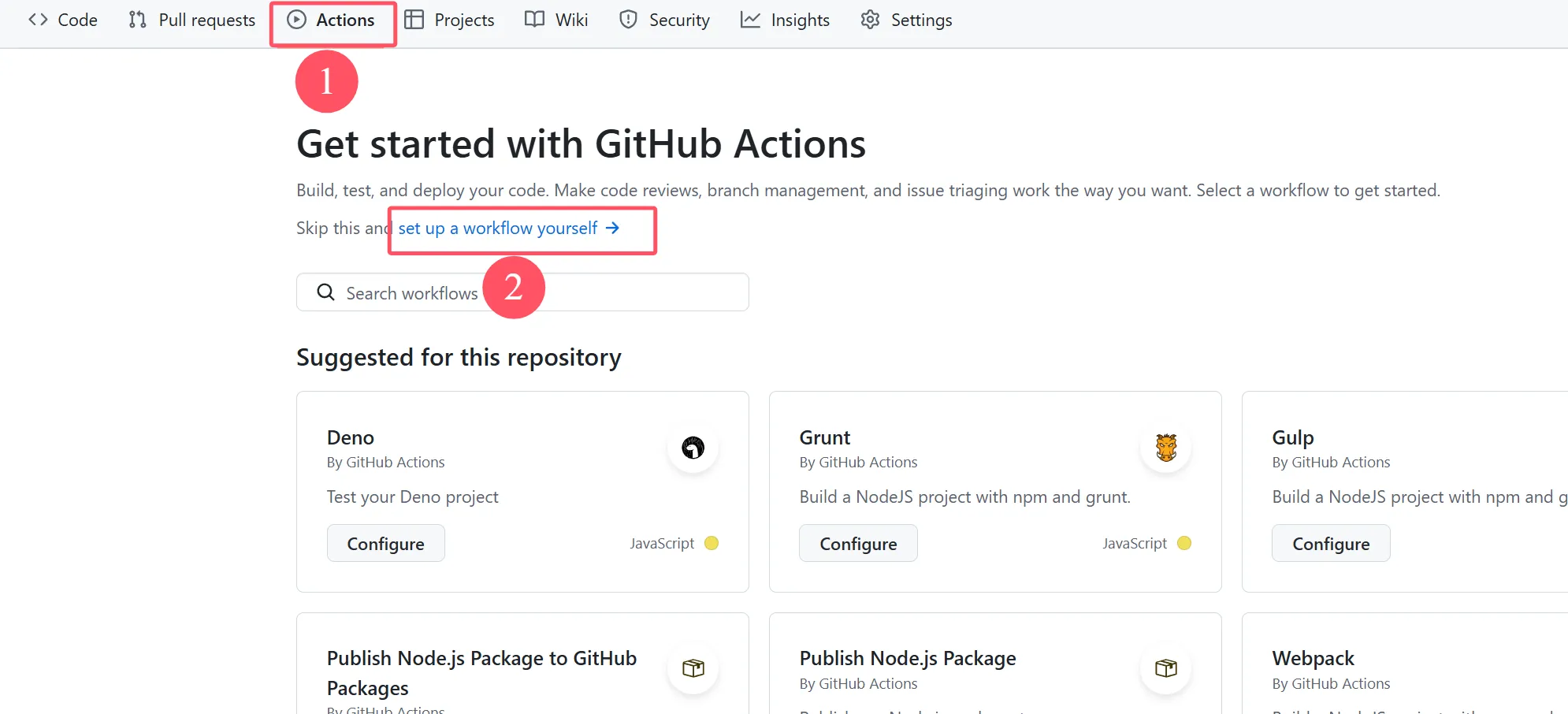Open the Webpack workflow title
This screenshot has height=714, width=1568.
click(1313, 659)
